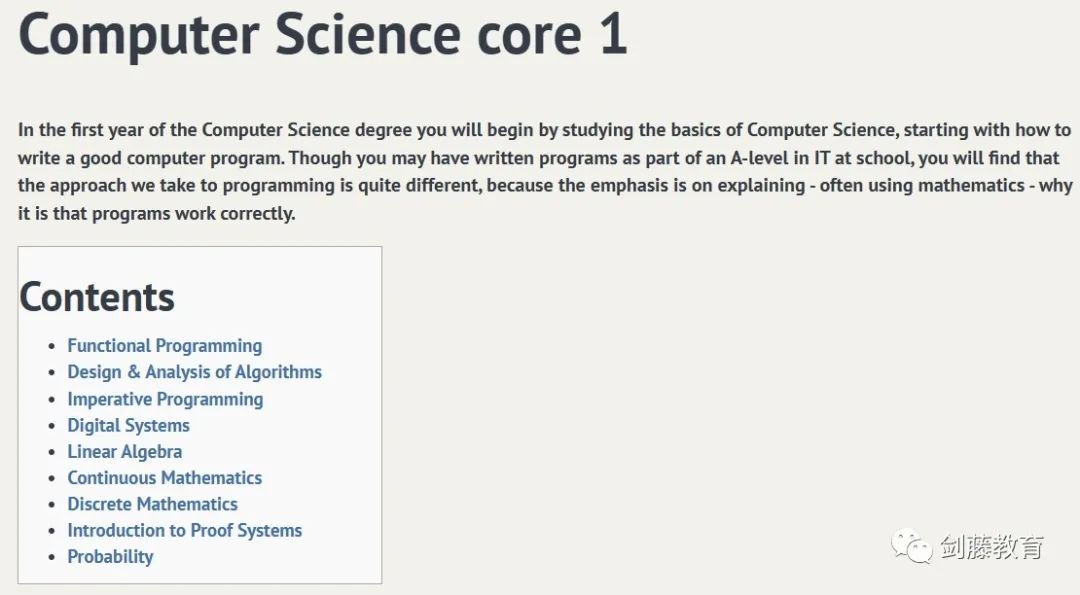
Task: Click the bullet before Functional Programming
Action: click(52, 346)
